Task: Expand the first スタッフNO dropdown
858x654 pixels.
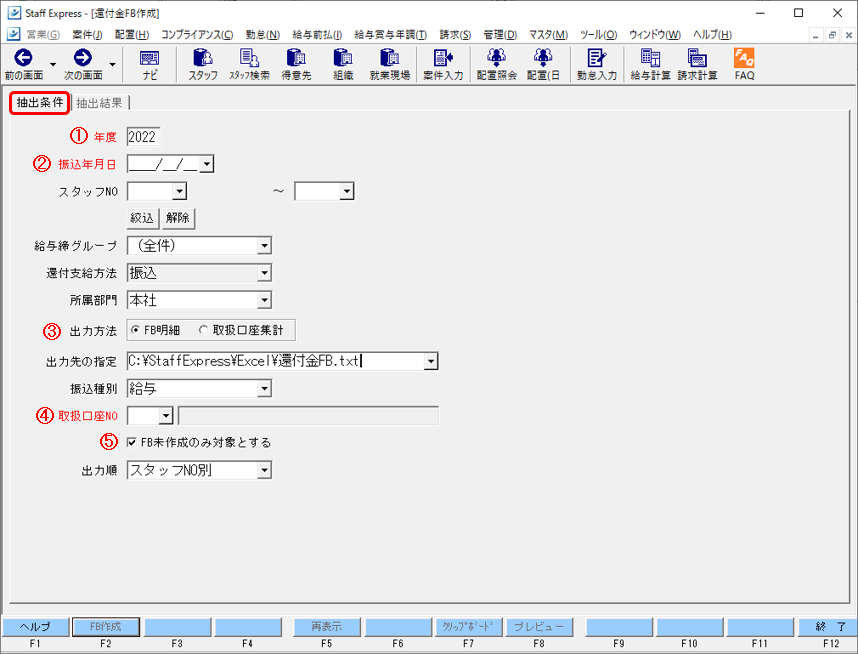Action: pyautogui.click(x=179, y=192)
